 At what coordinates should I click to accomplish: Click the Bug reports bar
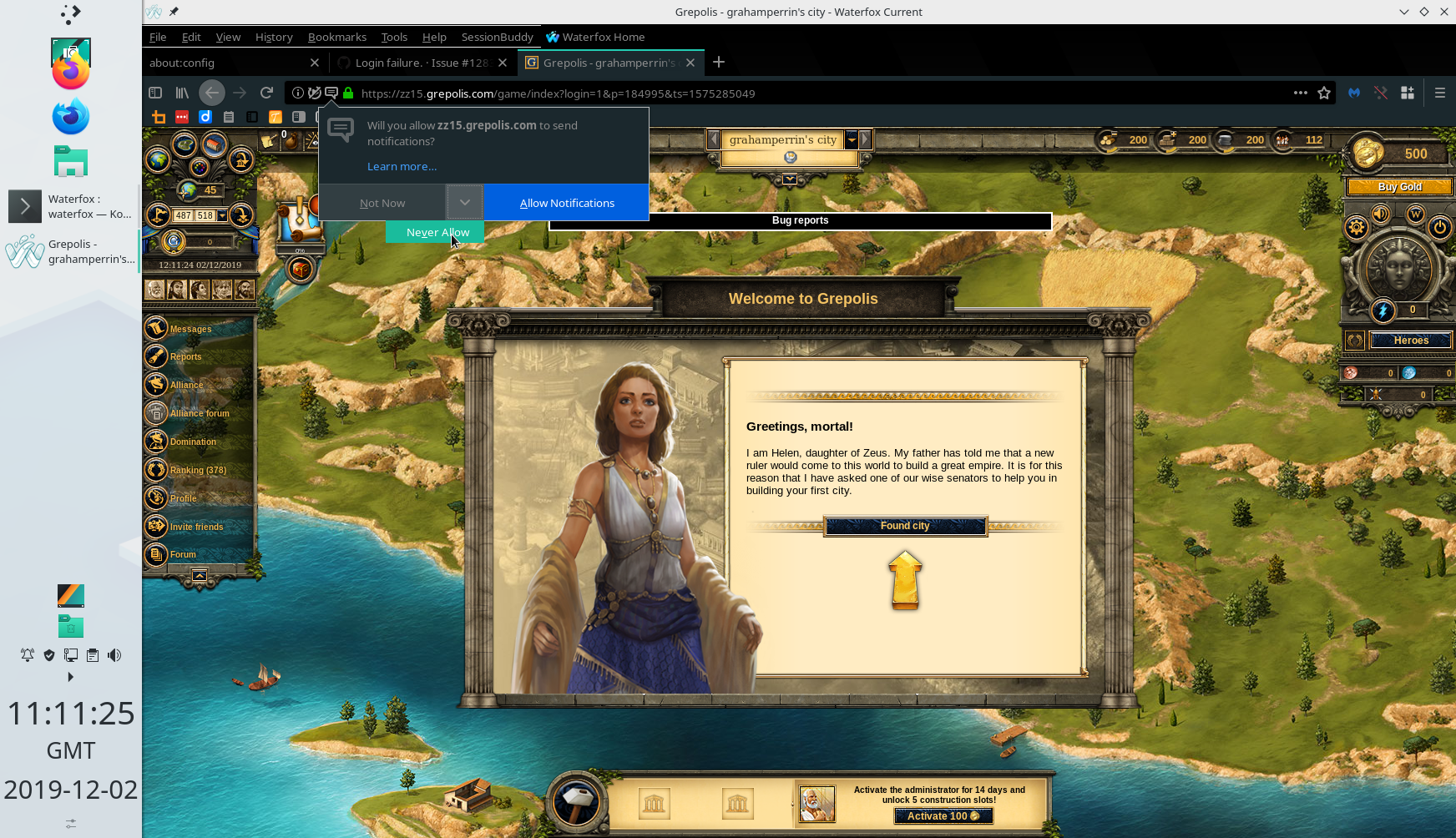800,220
